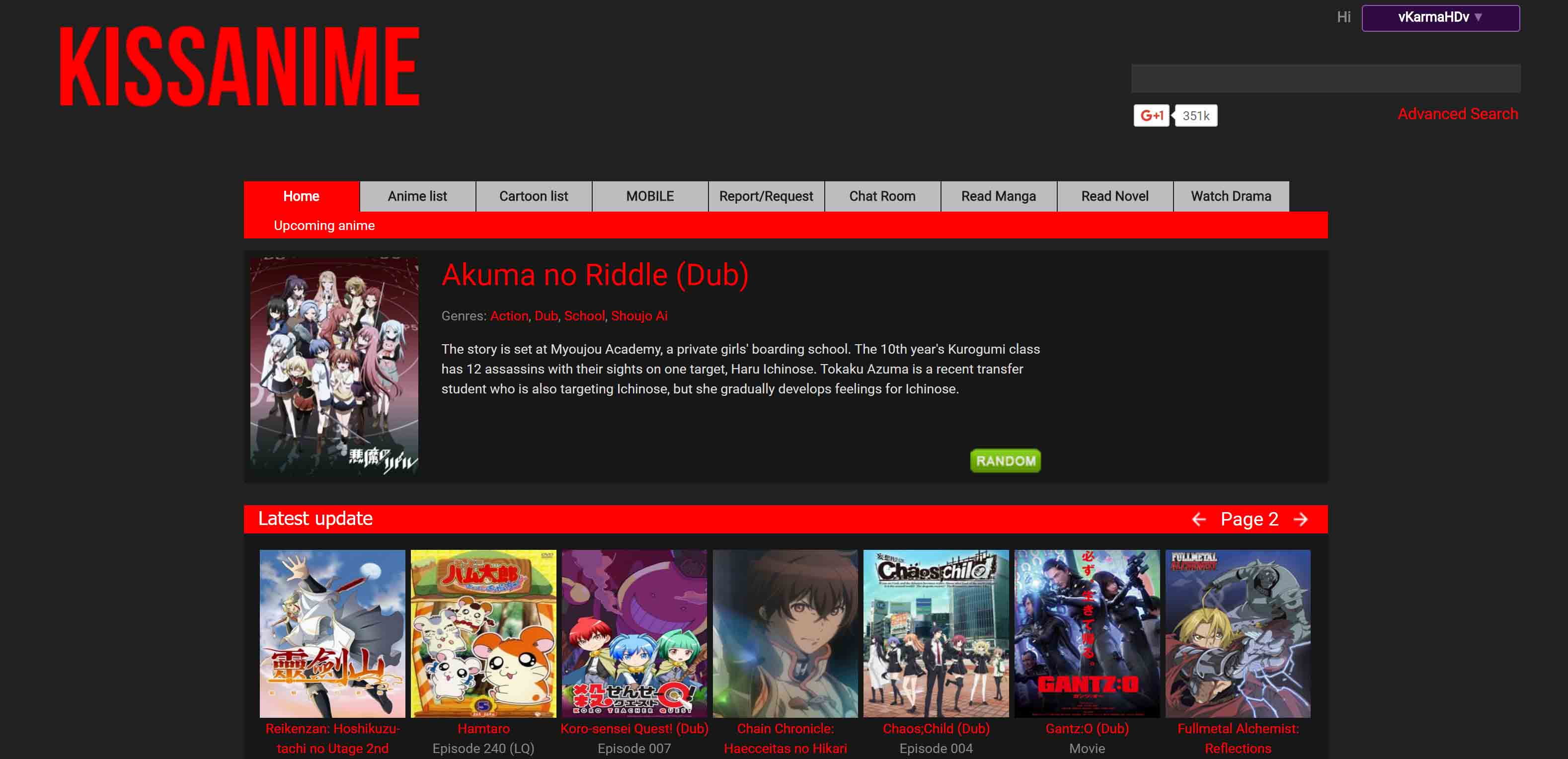Open the Report/Request tab
The width and height of the screenshot is (1568, 759).
click(766, 196)
